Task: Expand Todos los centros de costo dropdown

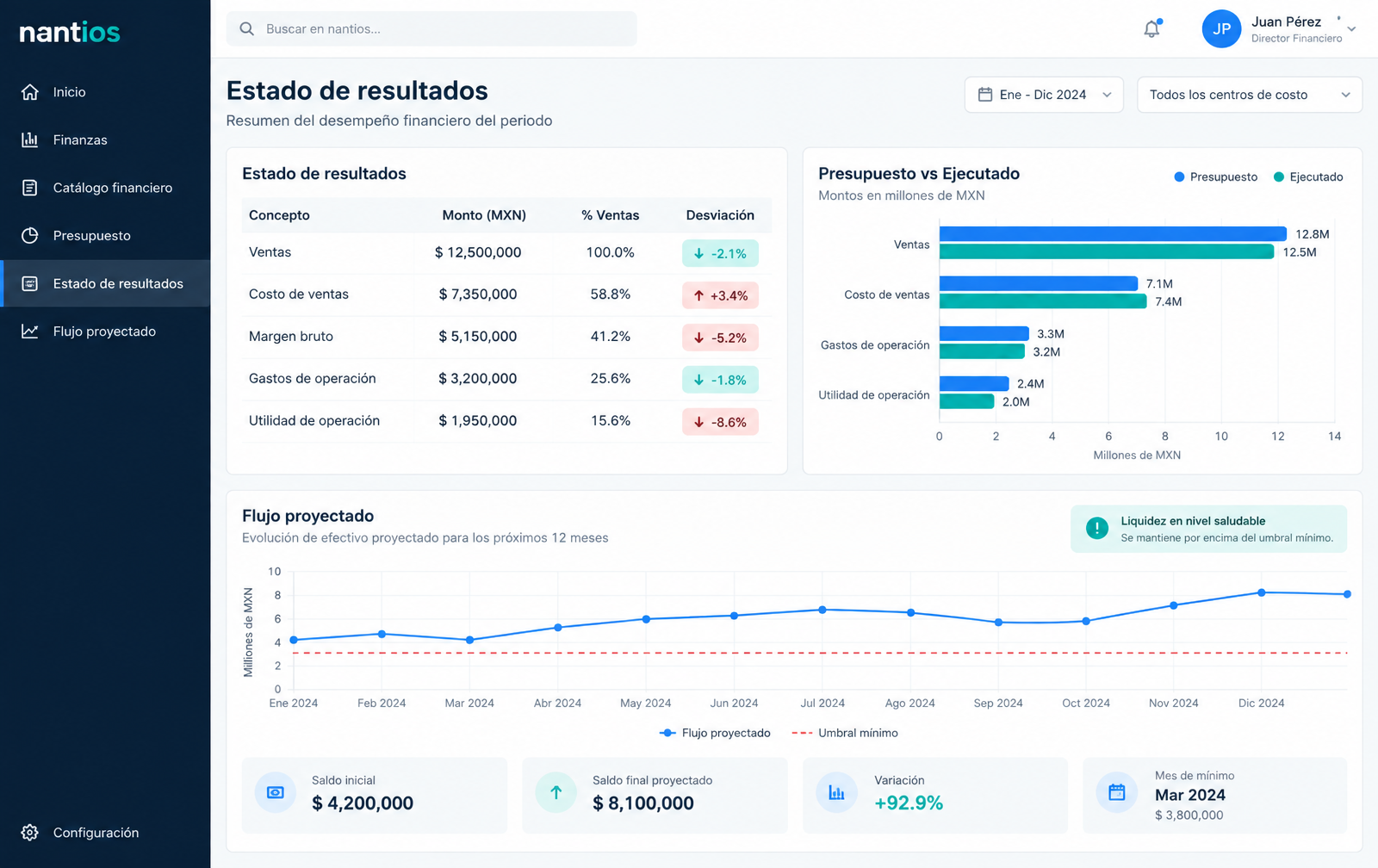Action: click(x=1250, y=95)
